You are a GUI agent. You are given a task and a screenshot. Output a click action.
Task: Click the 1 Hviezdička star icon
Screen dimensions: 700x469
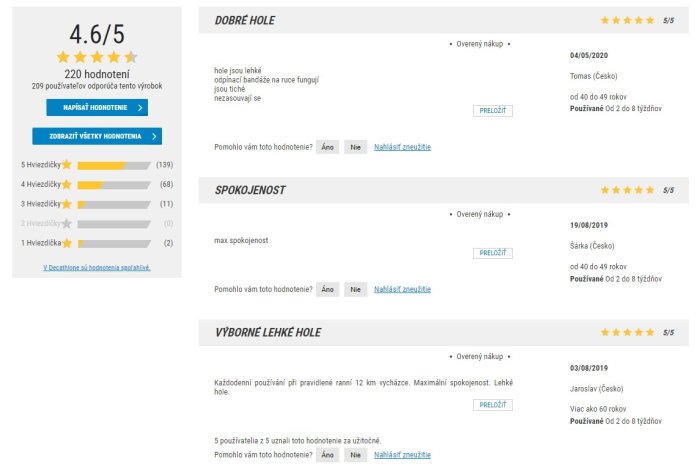(67, 243)
